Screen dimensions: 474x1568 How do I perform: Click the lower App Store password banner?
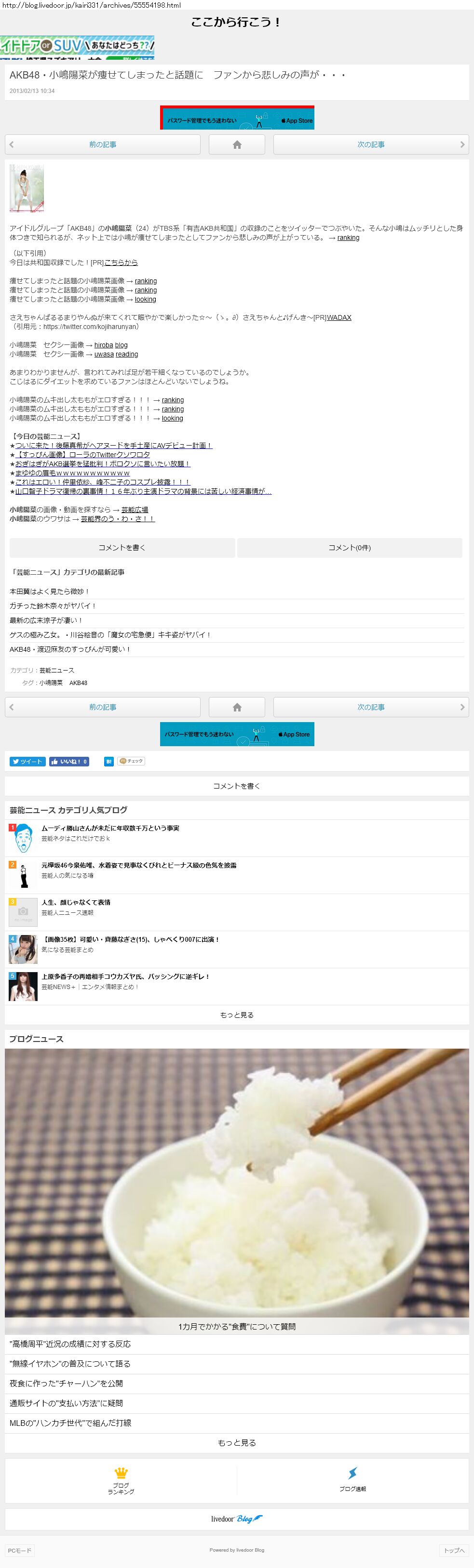[237, 734]
